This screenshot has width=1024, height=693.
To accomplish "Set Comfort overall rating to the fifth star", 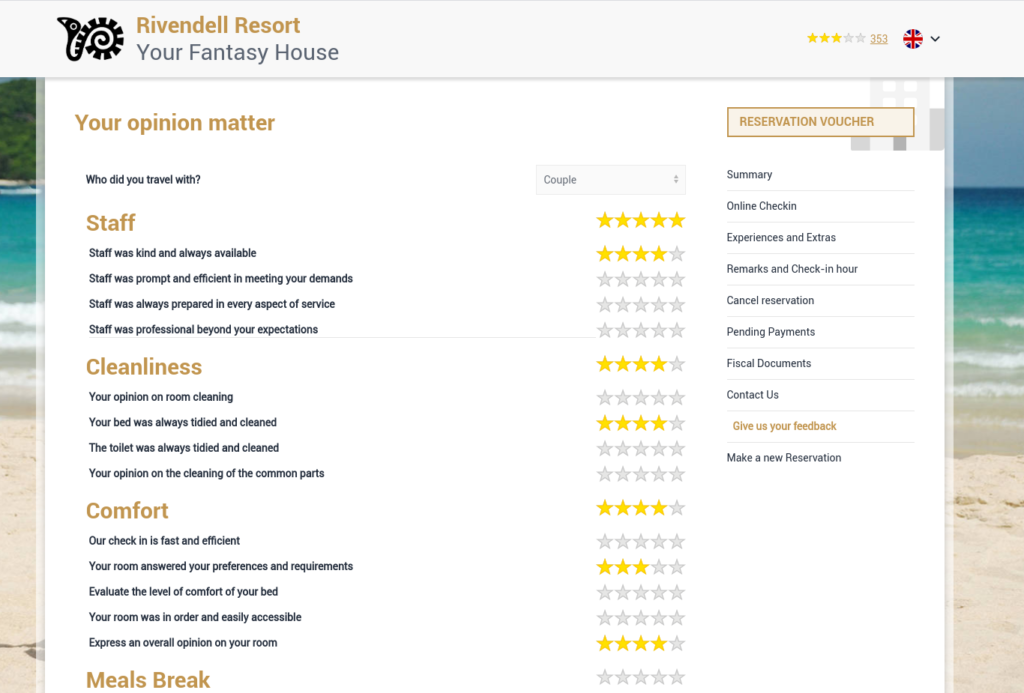I will [x=677, y=508].
